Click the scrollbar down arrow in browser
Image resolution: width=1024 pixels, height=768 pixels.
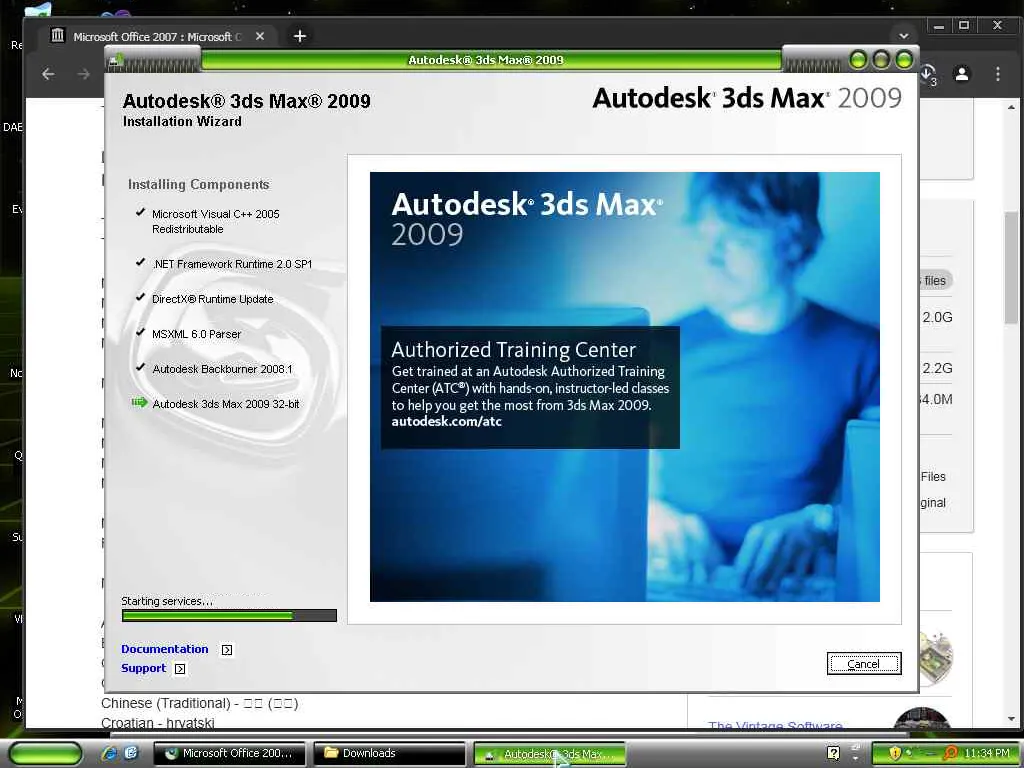click(x=1011, y=719)
